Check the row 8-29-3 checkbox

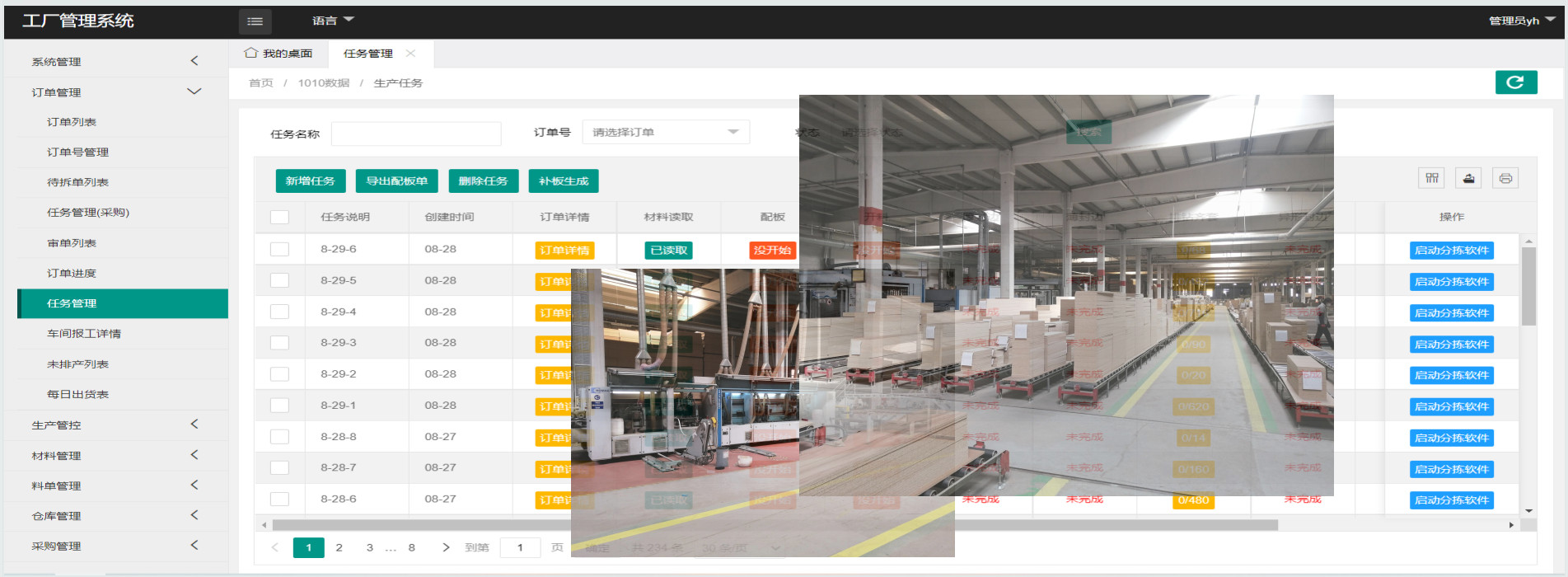pos(279,343)
